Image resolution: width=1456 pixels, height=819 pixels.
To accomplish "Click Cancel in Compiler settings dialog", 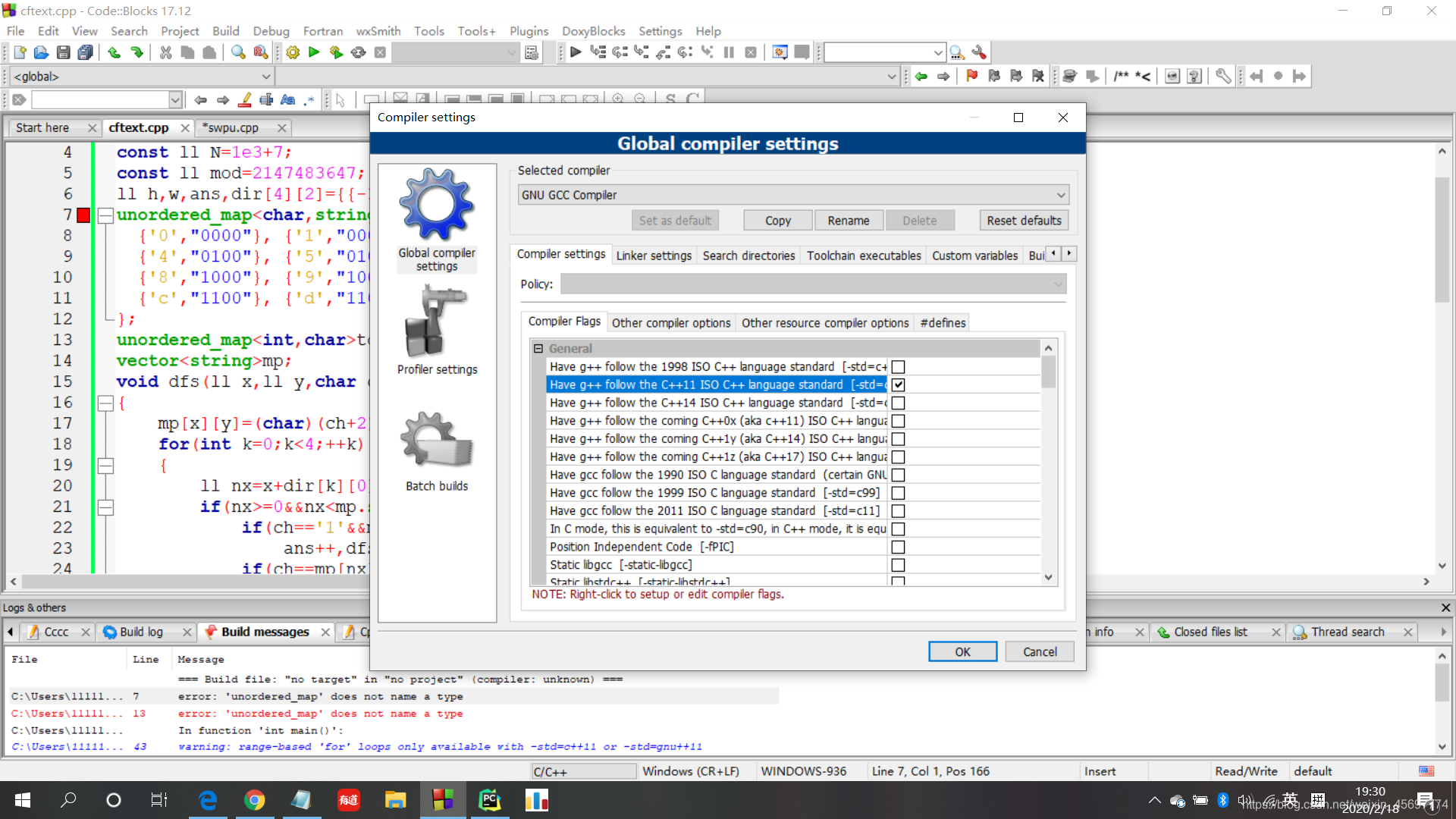I will pyautogui.click(x=1040, y=651).
